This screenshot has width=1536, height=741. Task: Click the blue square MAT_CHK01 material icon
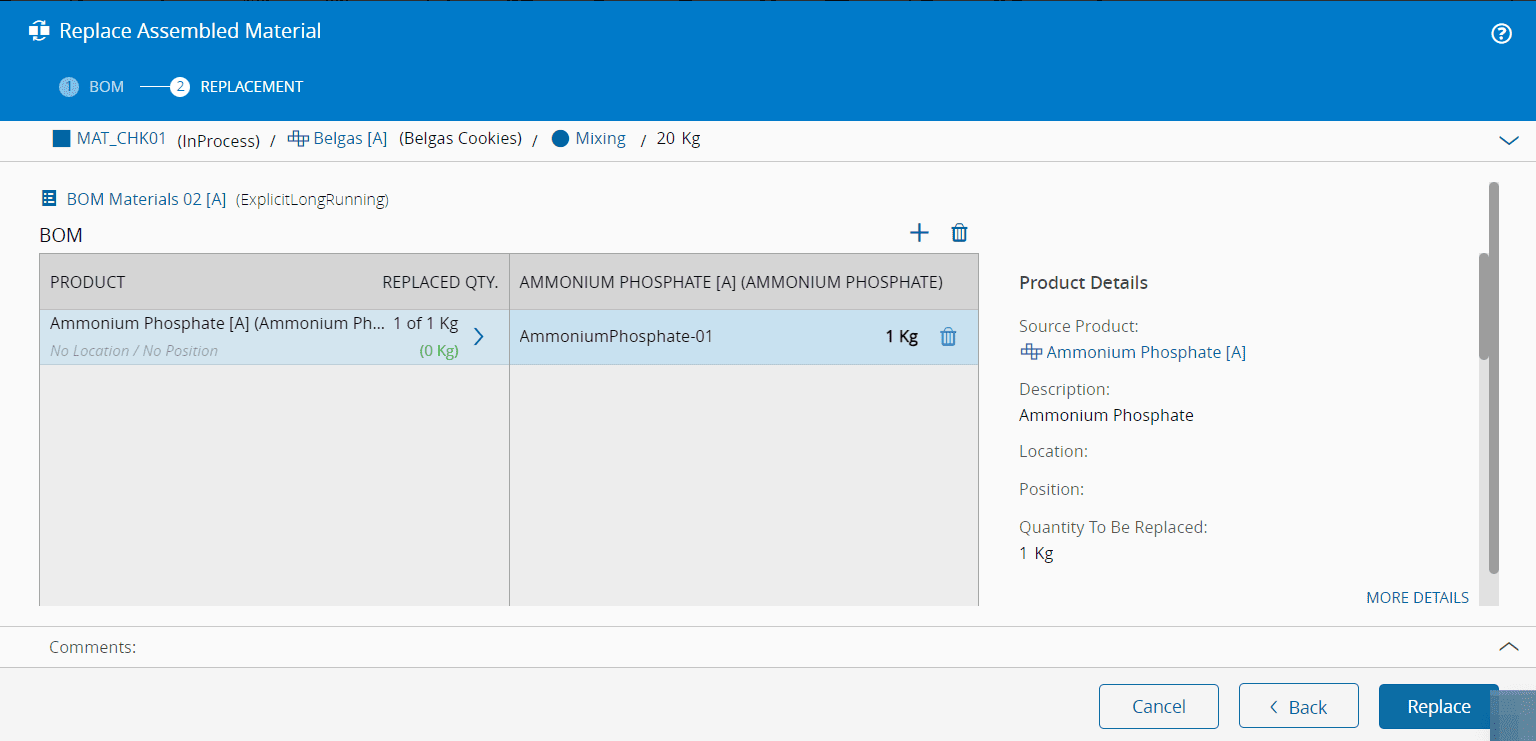62,139
